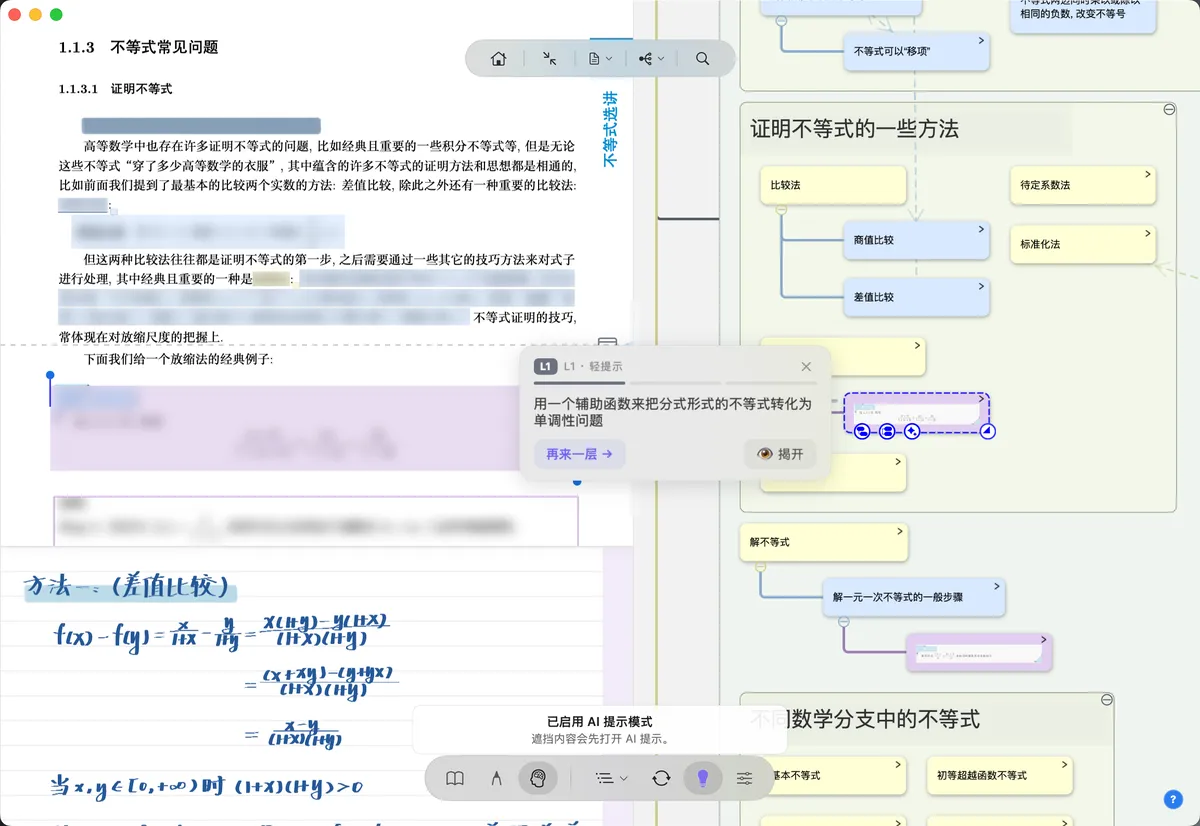Select the 差值比较 card
The image size is (1200, 826).
tap(916, 297)
